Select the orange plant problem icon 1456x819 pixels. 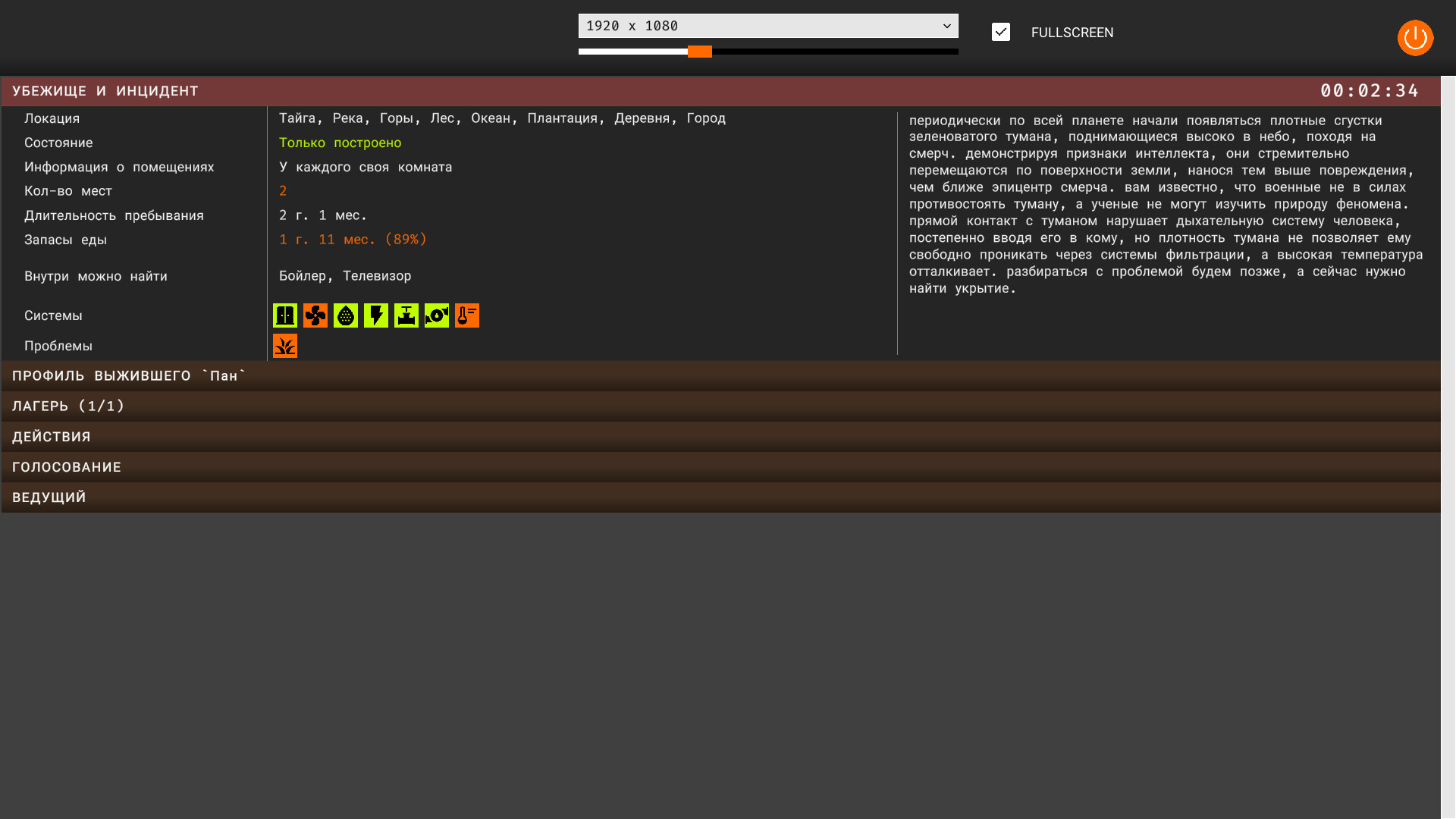click(284, 346)
